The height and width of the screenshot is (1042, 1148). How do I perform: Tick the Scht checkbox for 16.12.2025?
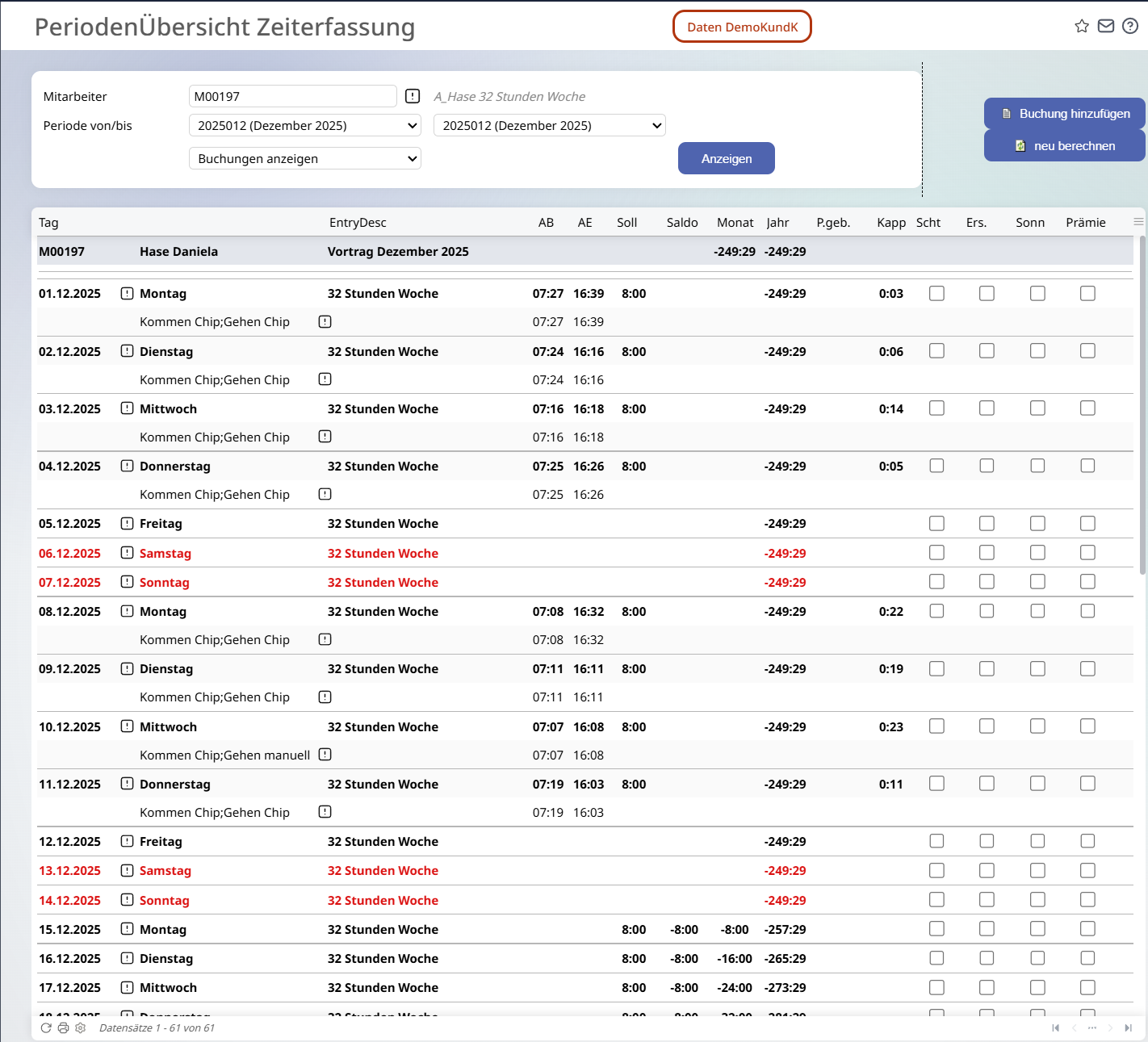[x=936, y=957]
